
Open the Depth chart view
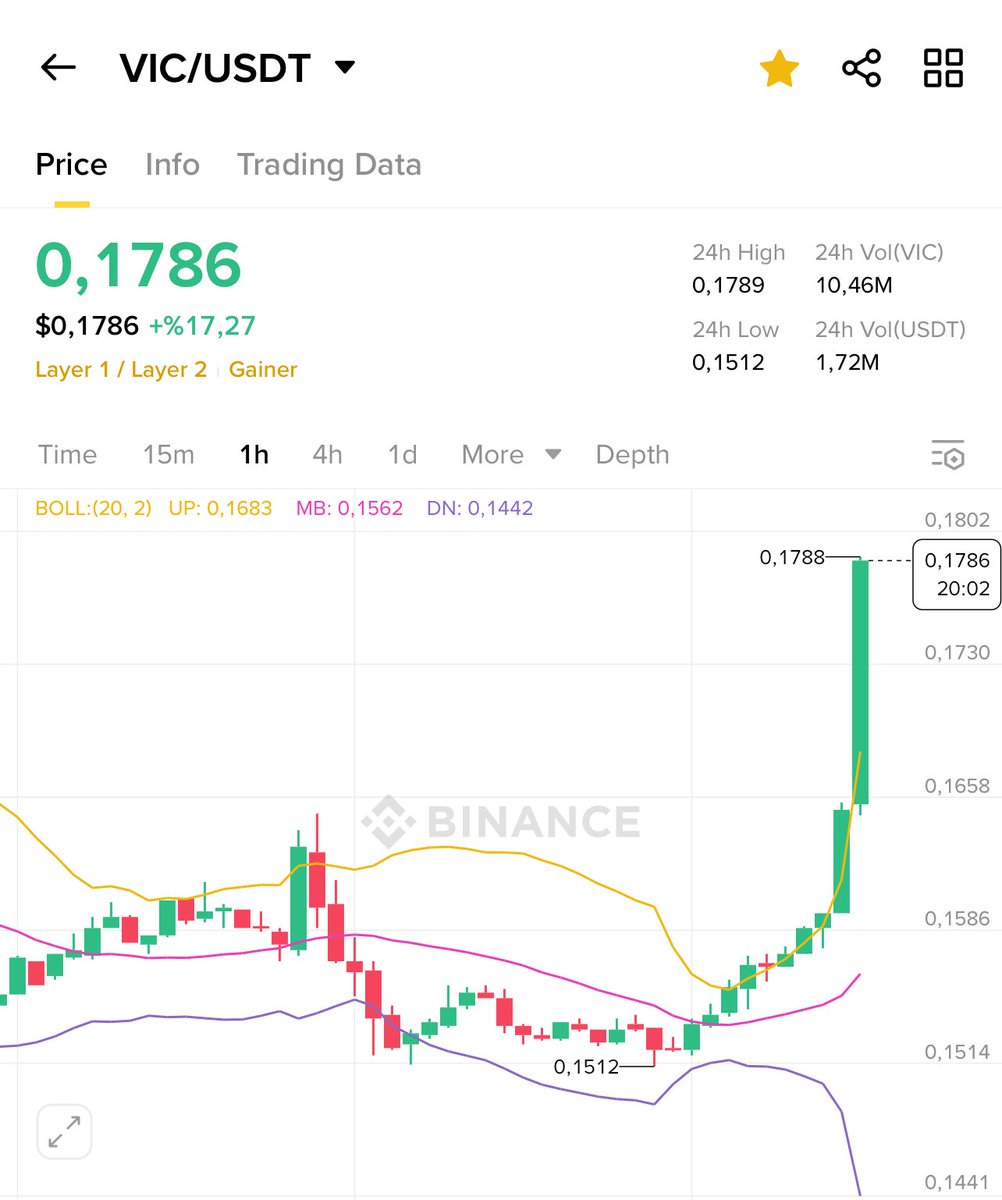tap(632, 455)
